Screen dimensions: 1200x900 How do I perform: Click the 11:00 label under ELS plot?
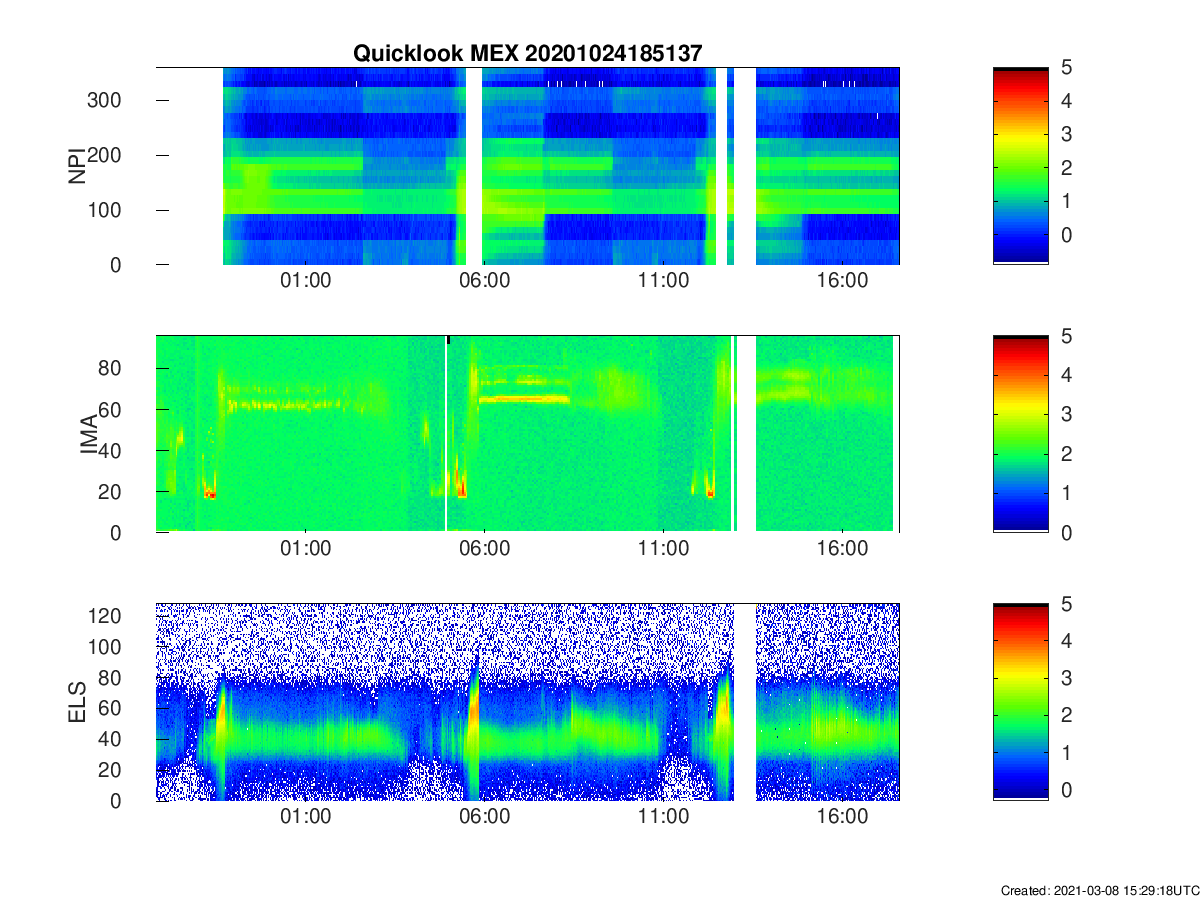click(x=663, y=818)
